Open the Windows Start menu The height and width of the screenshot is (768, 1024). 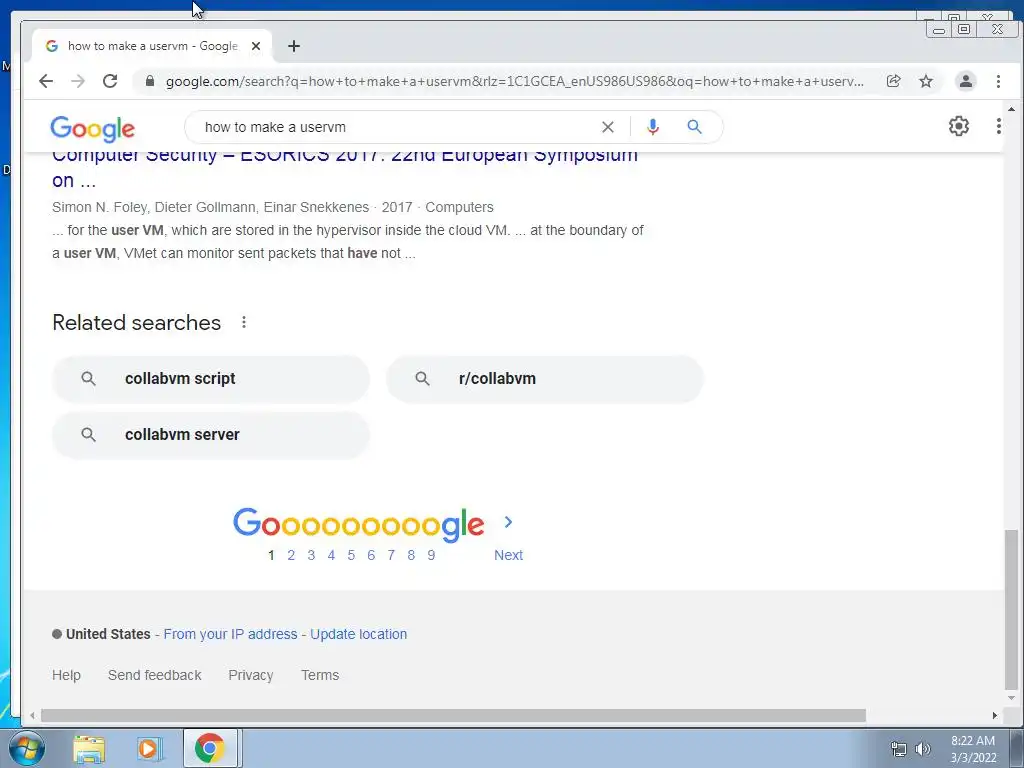[27, 748]
